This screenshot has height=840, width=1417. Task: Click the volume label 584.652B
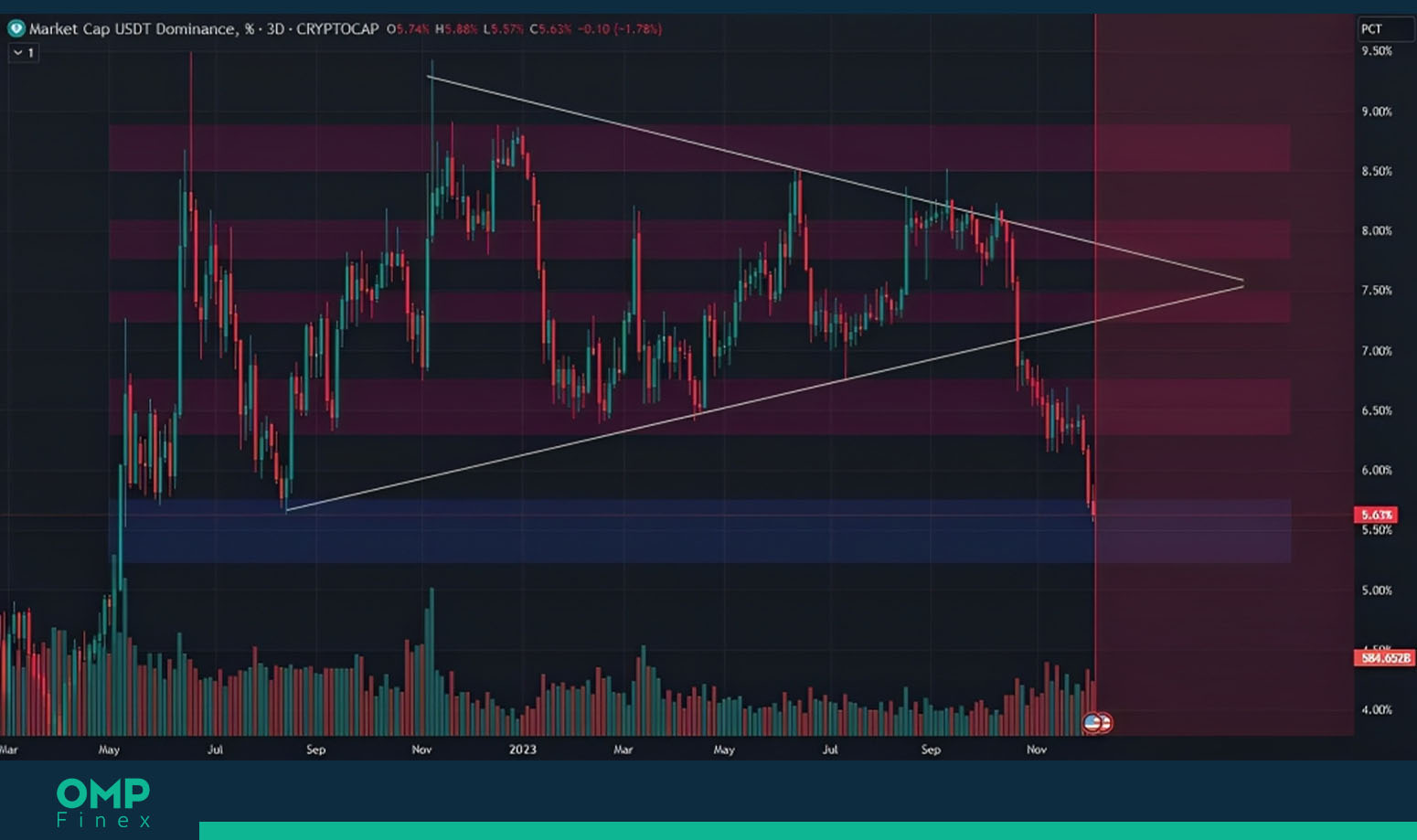[1384, 657]
